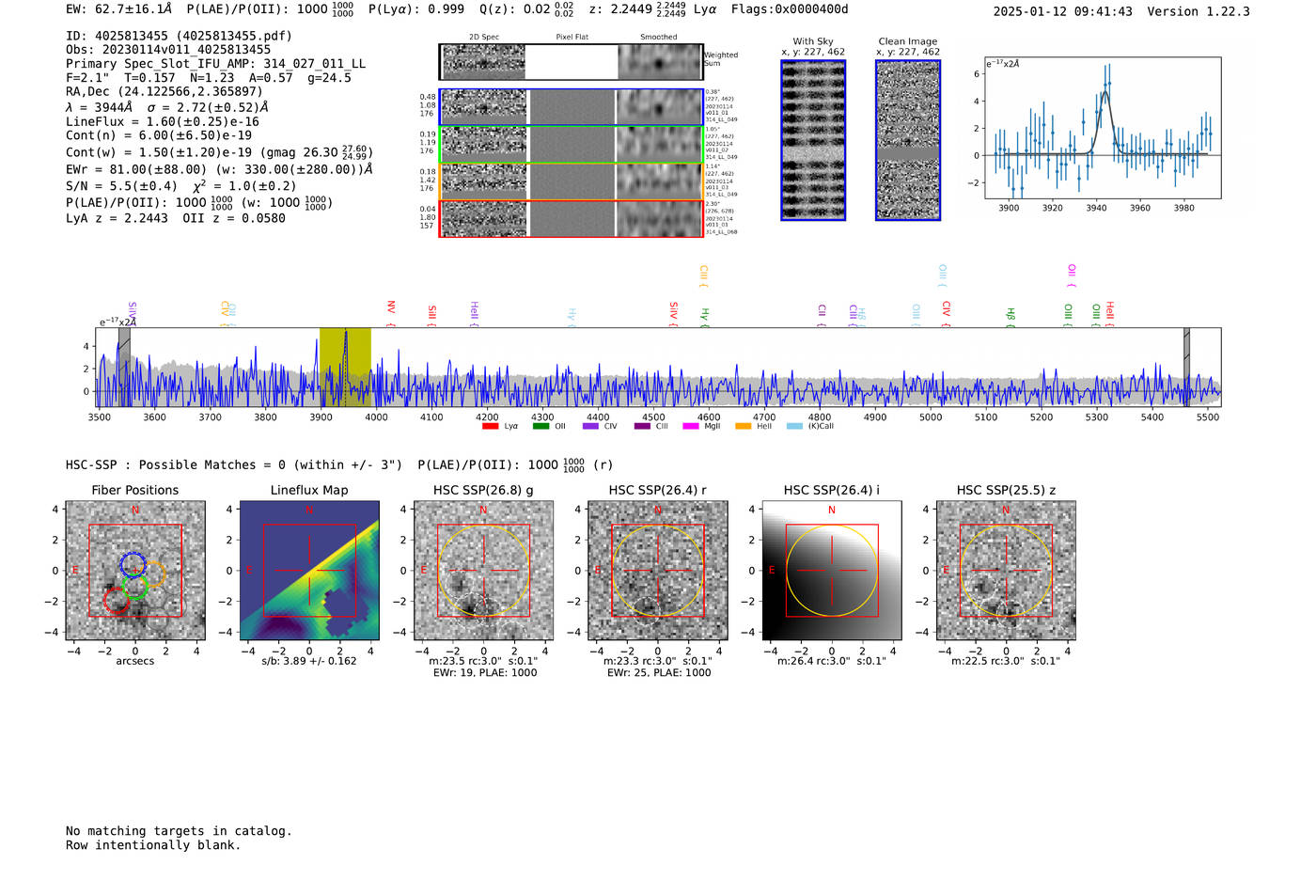Click the red Lyα legend swatch

490,426
